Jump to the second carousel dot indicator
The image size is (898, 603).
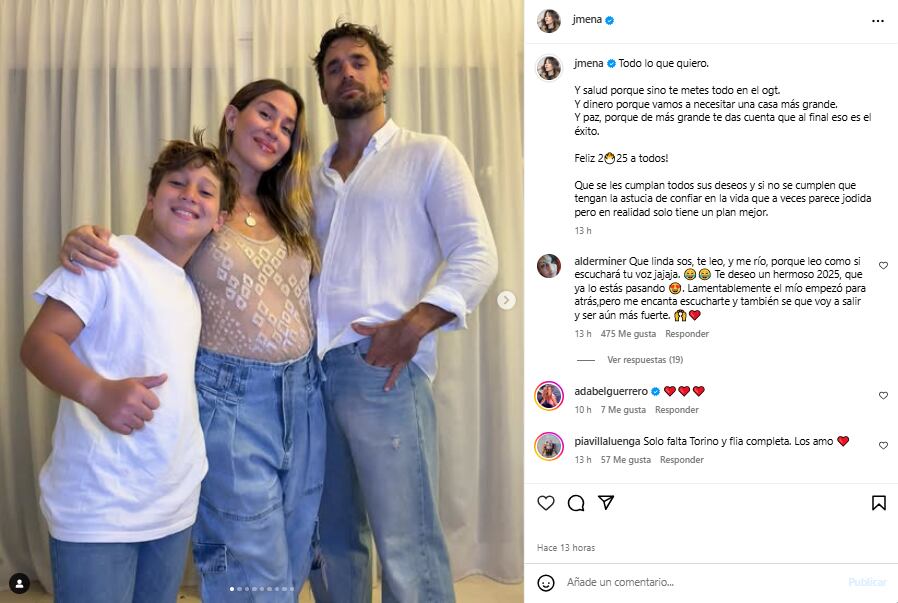point(239,589)
